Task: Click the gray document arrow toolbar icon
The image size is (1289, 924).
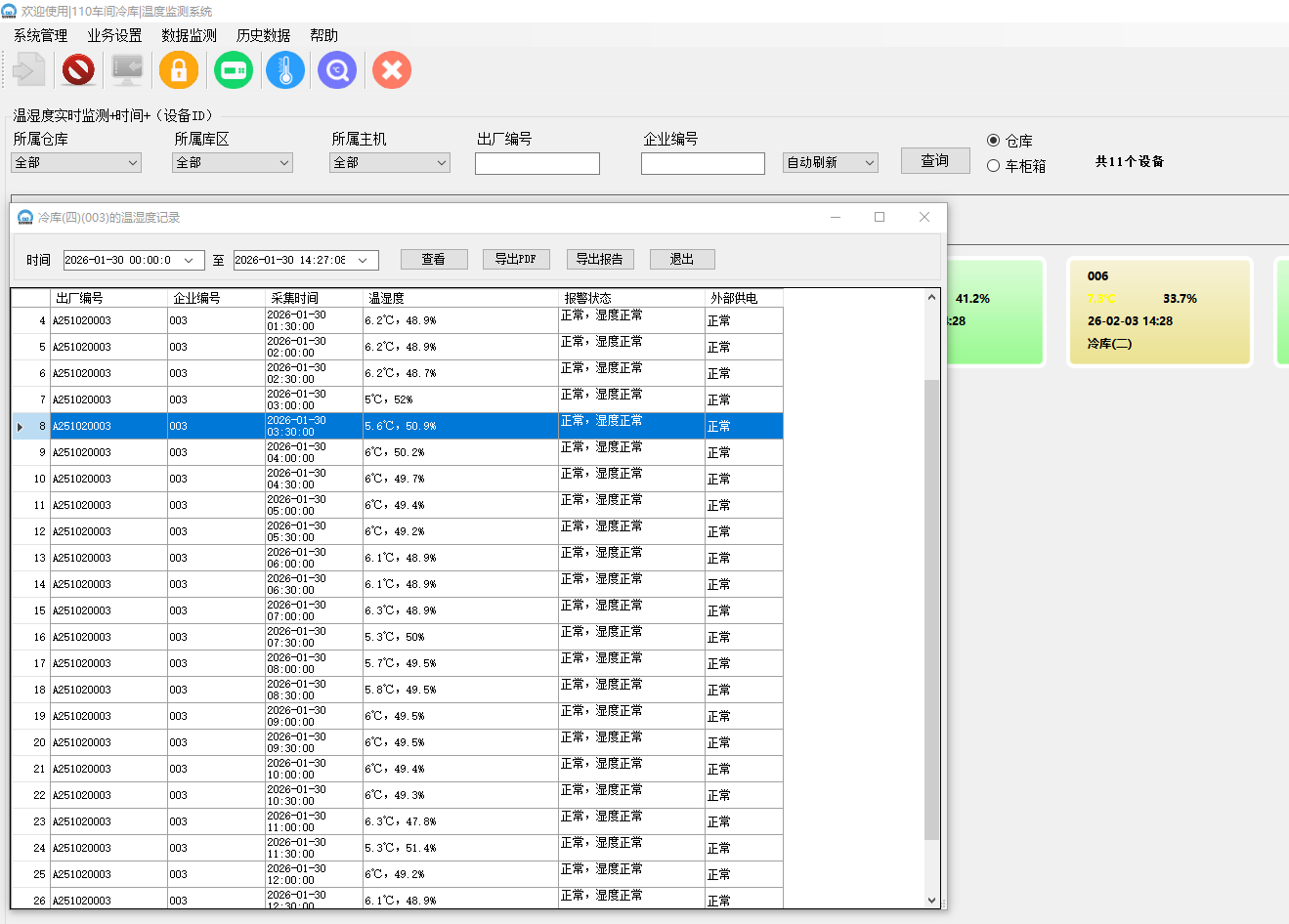Action: (x=28, y=70)
